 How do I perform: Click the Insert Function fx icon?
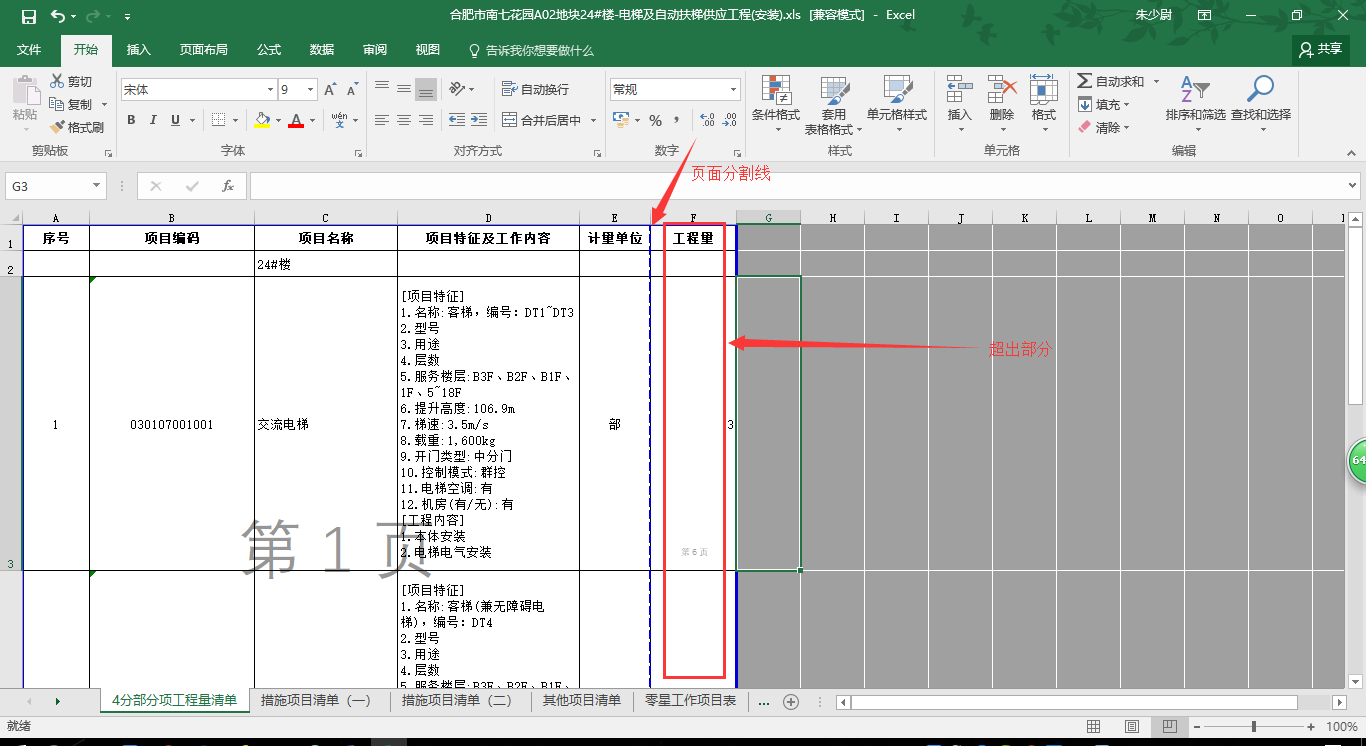coord(228,186)
